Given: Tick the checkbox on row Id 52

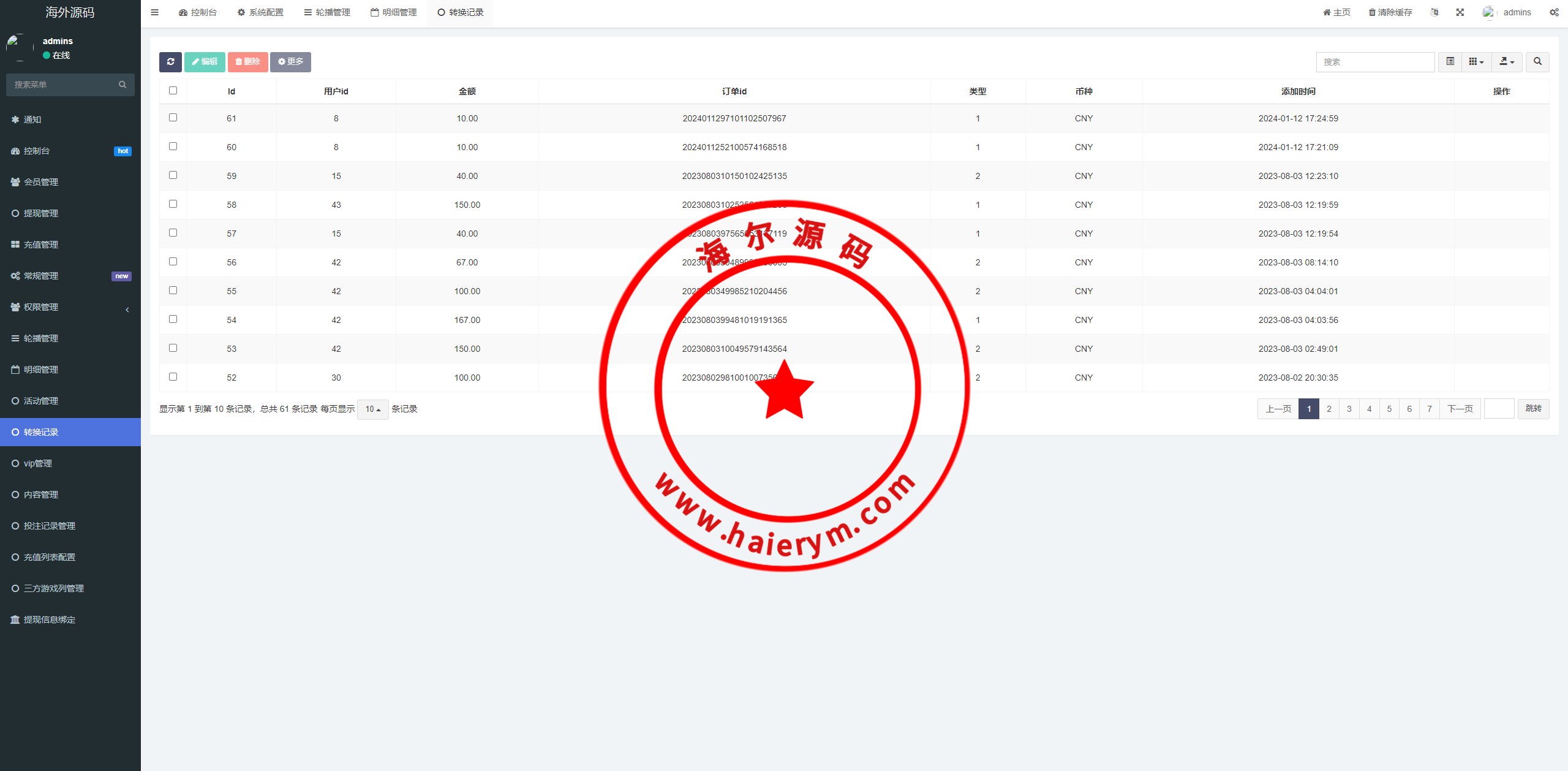Looking at the screenshot, I should coord(173,376).
